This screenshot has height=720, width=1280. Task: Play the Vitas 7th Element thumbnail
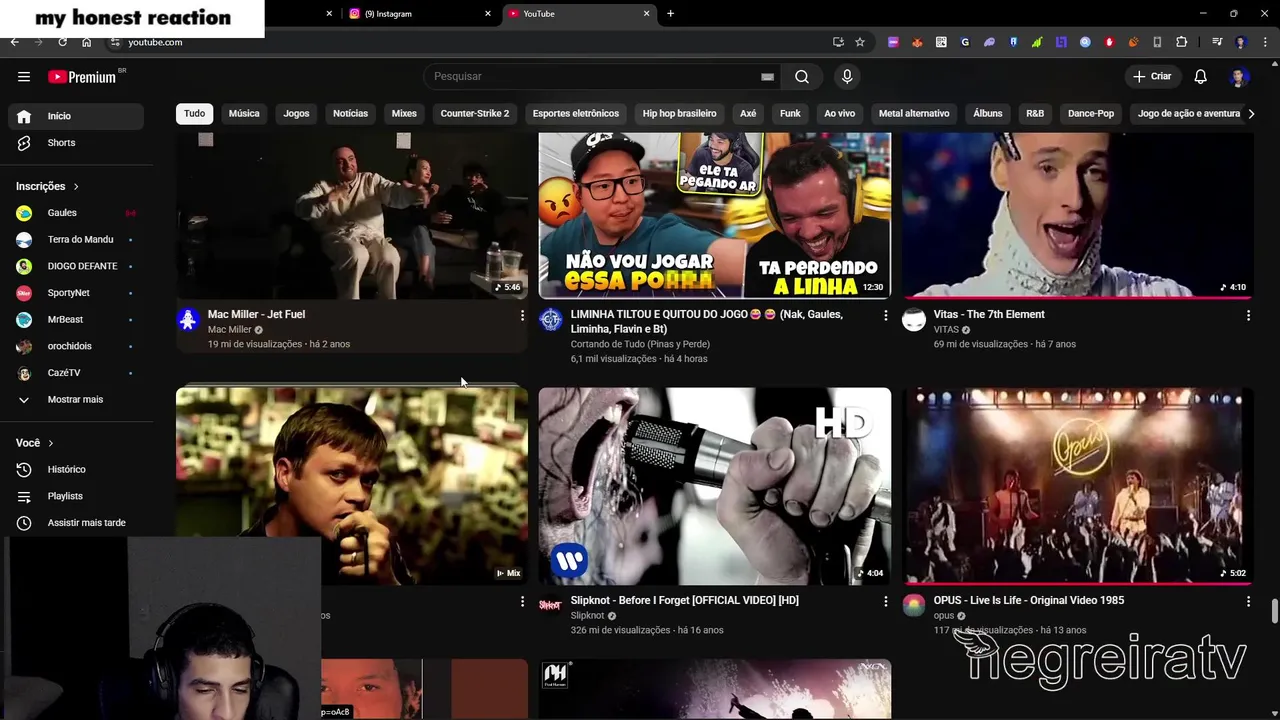(1078, 215)
